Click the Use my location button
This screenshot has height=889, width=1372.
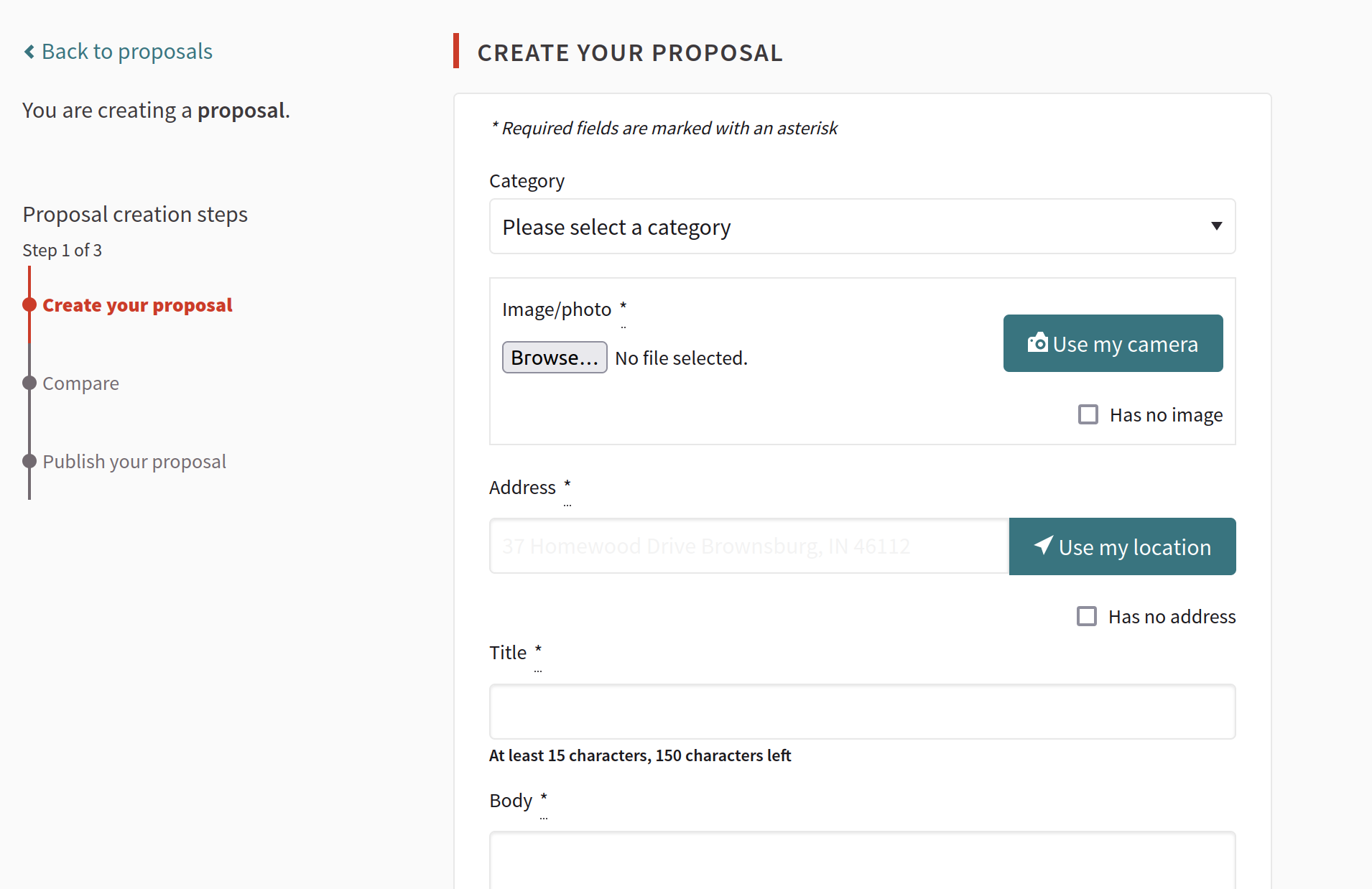(x=1122, y=546)
